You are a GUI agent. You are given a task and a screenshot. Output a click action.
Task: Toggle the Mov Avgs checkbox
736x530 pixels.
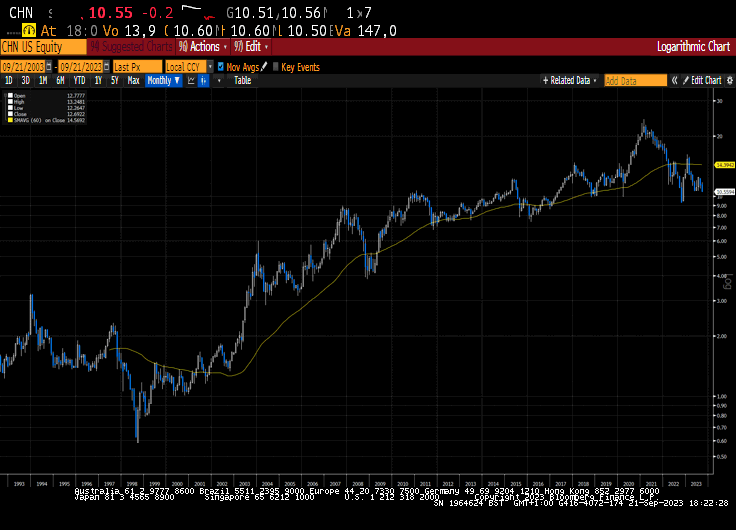[221, 67]
